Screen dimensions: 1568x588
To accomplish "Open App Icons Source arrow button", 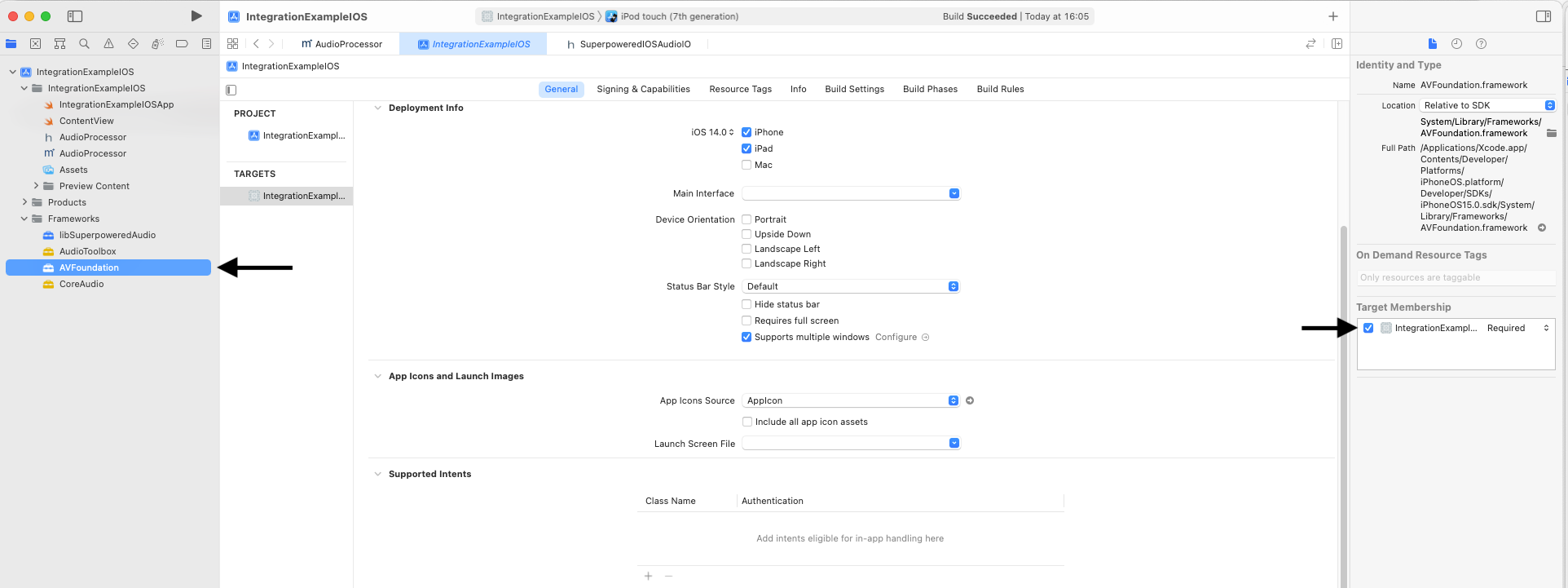I will [970, 400].
